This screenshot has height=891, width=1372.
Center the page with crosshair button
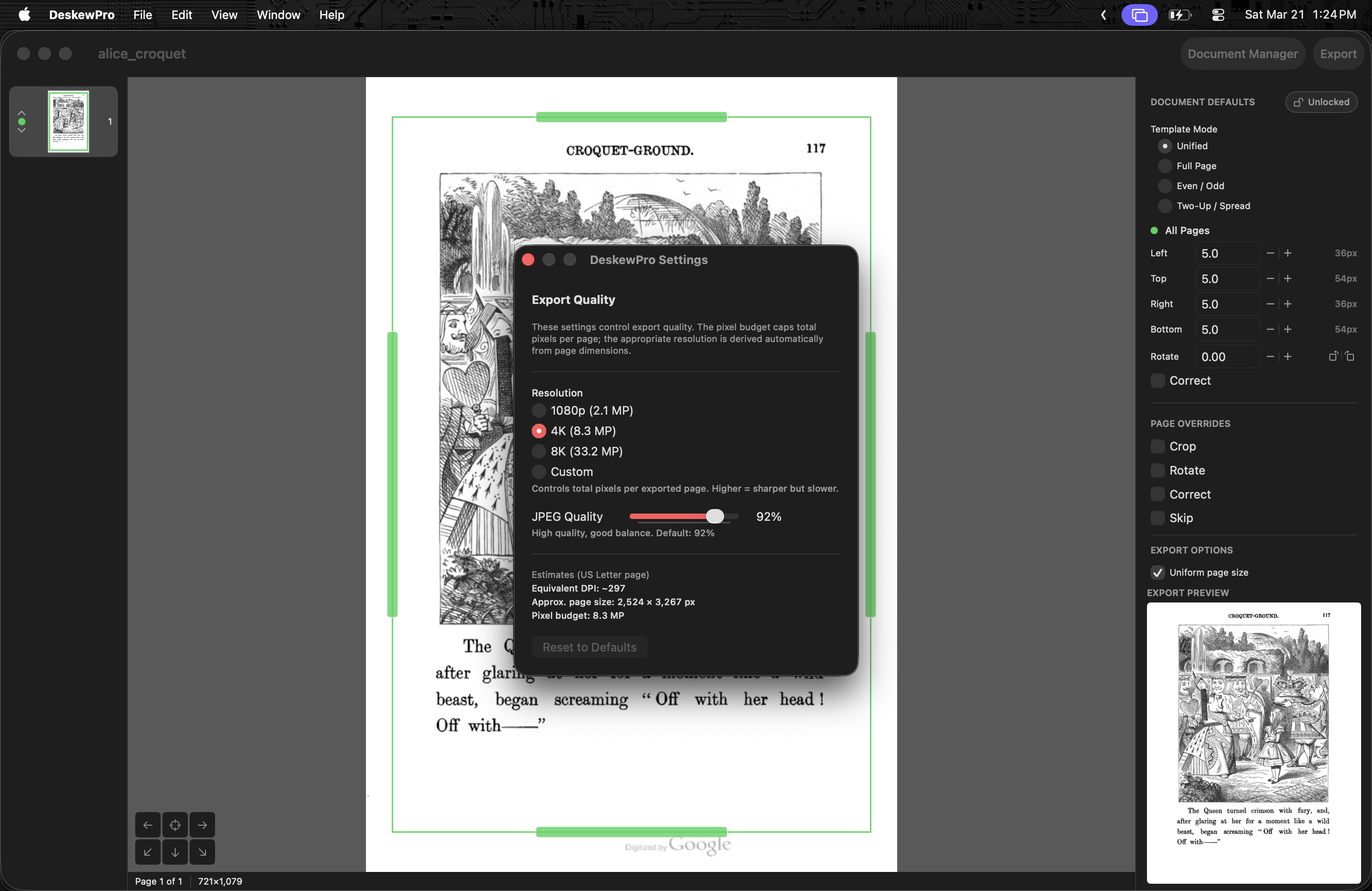[175, 825]
